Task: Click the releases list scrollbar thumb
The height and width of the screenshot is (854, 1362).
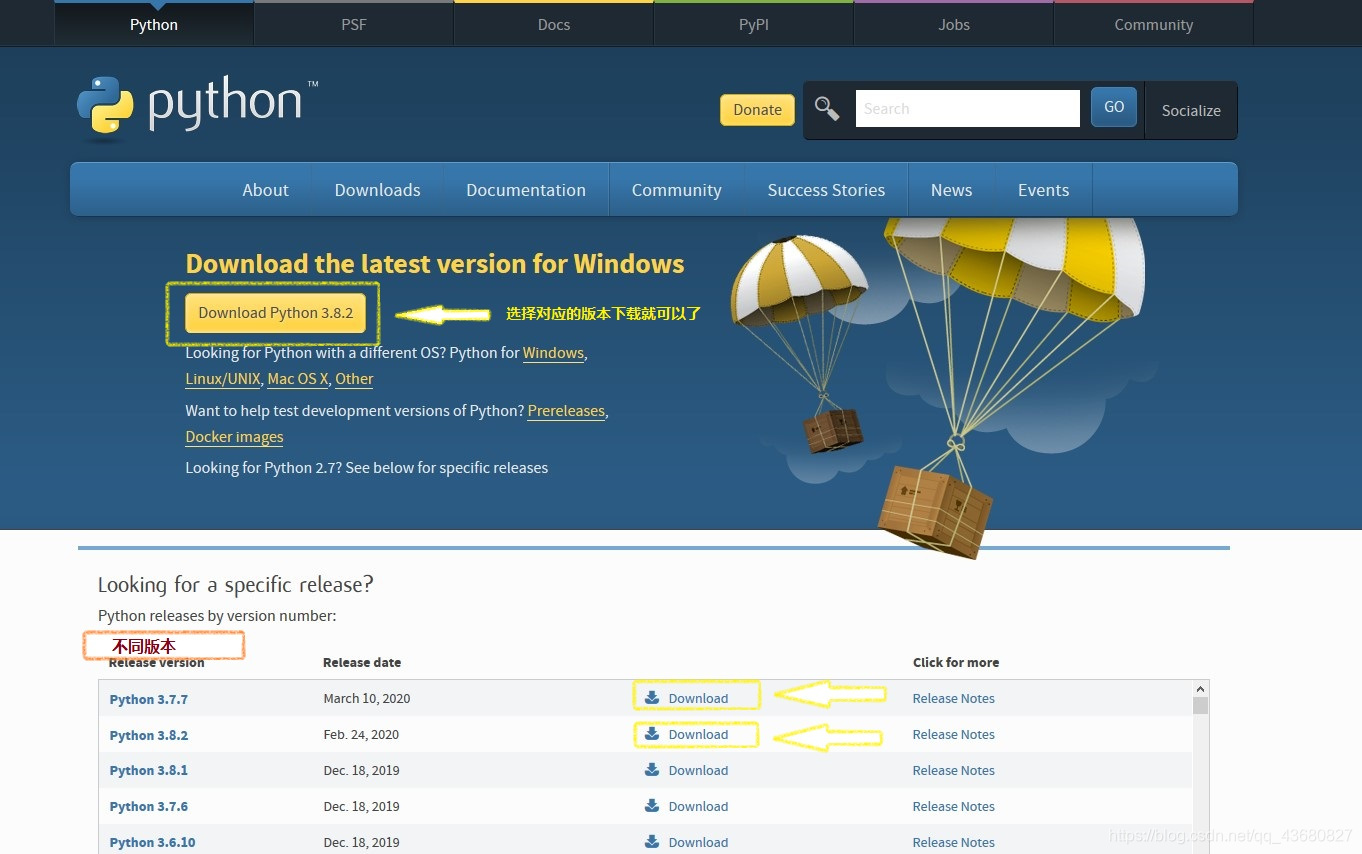Action: click(1200, 705)
